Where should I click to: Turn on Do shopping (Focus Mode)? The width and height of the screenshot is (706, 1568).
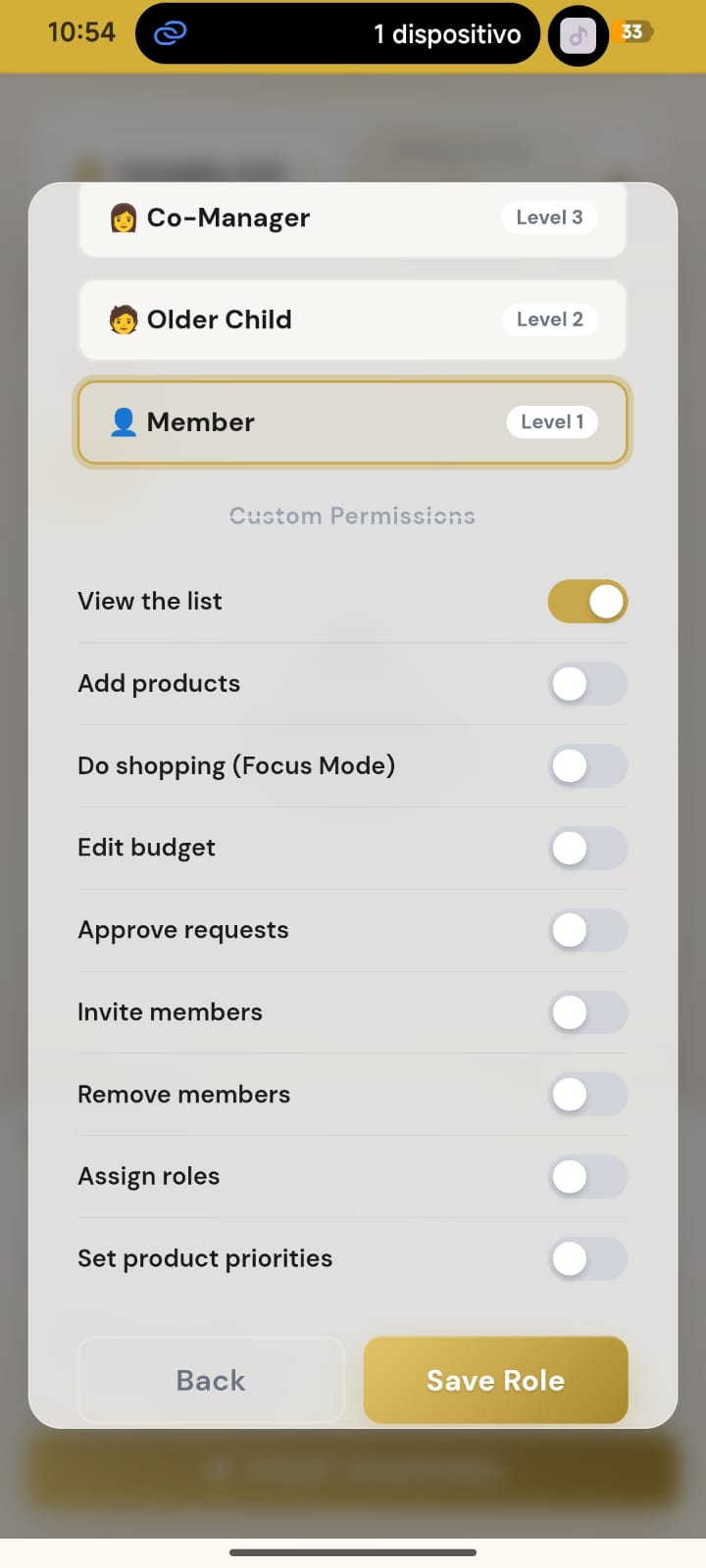pos(587,766)
